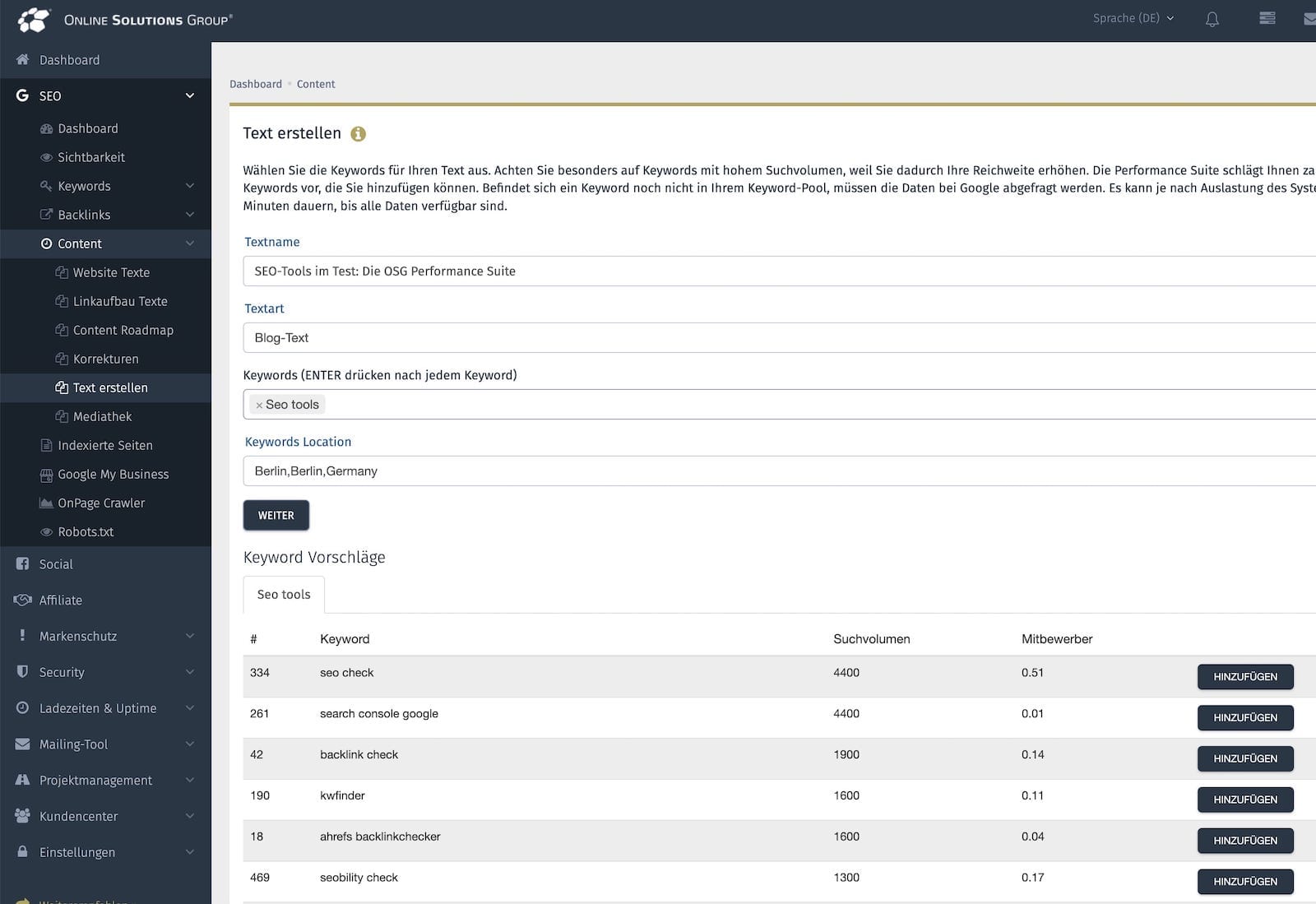Open the notifications bell icon
The image size is (1316, 904).
tap(1212, 19)
